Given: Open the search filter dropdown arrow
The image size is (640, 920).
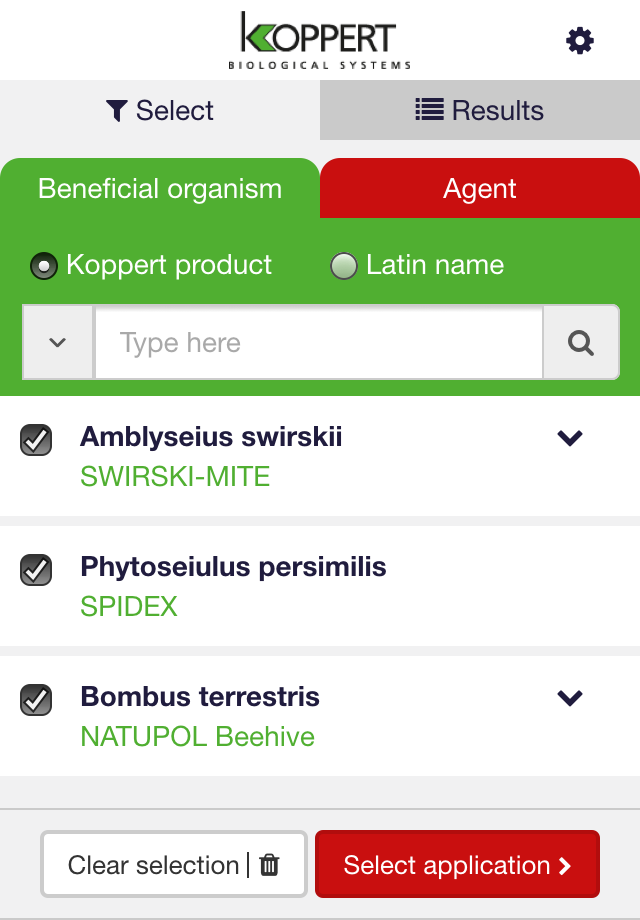Looking at the screenshot, I should point(57,342).
